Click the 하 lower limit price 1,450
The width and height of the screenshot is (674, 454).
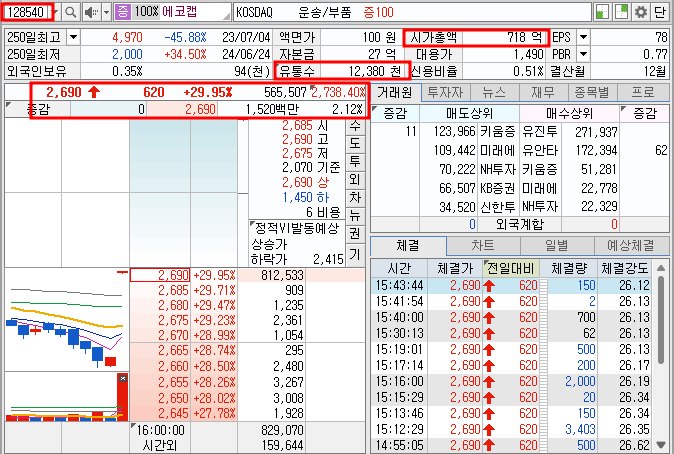click(297, 198)
